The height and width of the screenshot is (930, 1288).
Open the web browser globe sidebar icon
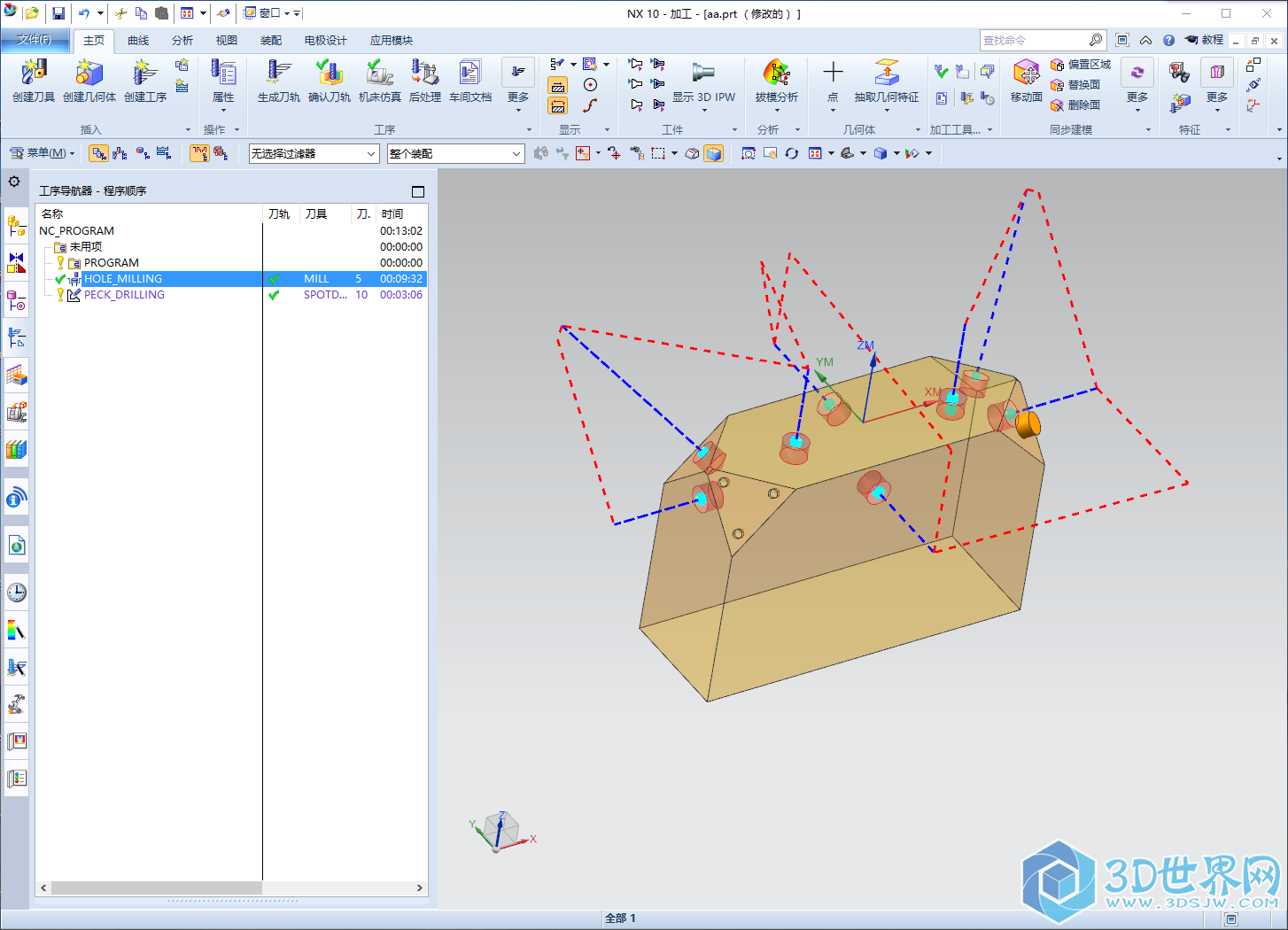(x=16, y=546)
